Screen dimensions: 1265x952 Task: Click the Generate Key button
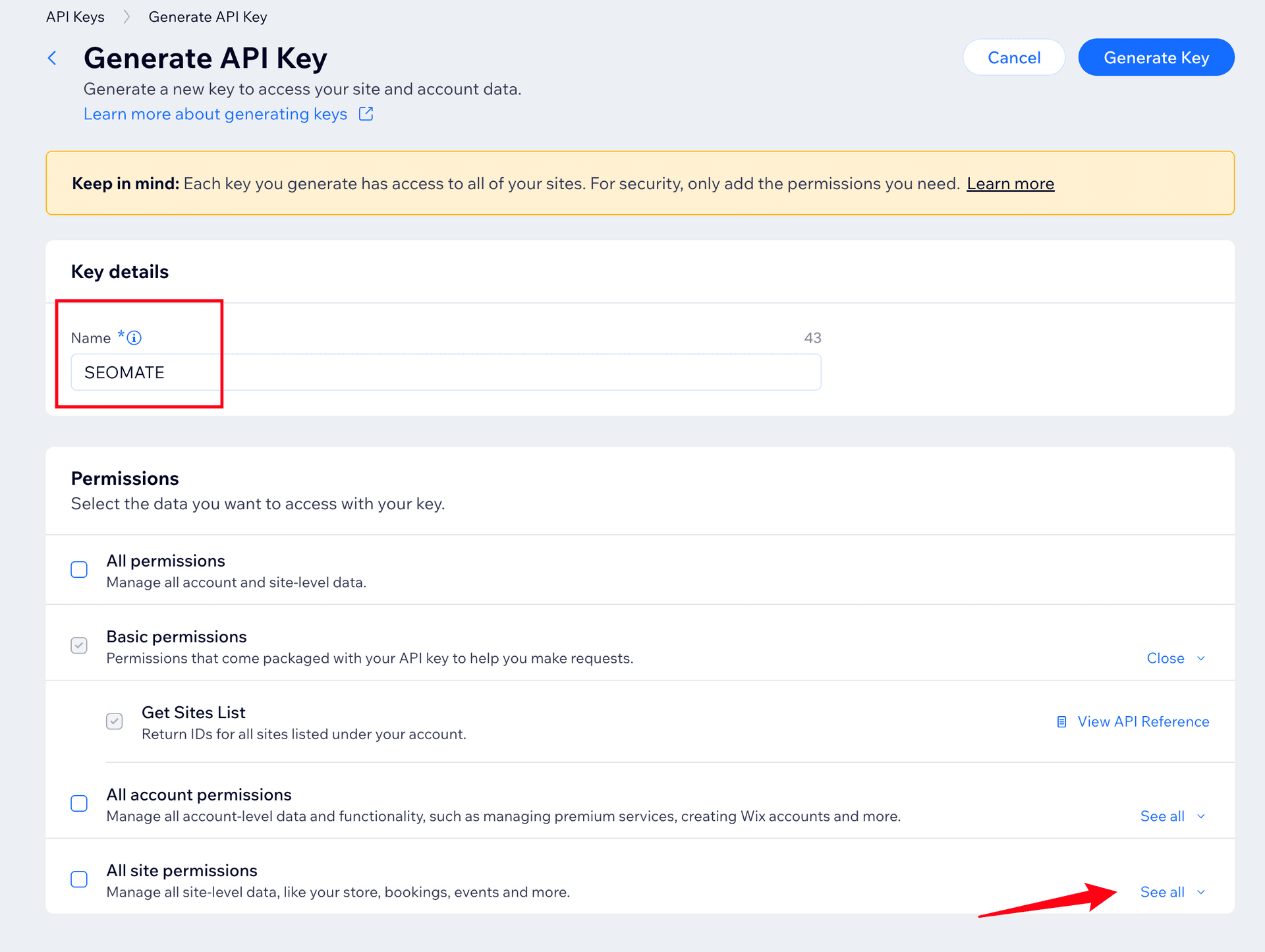1156,57
